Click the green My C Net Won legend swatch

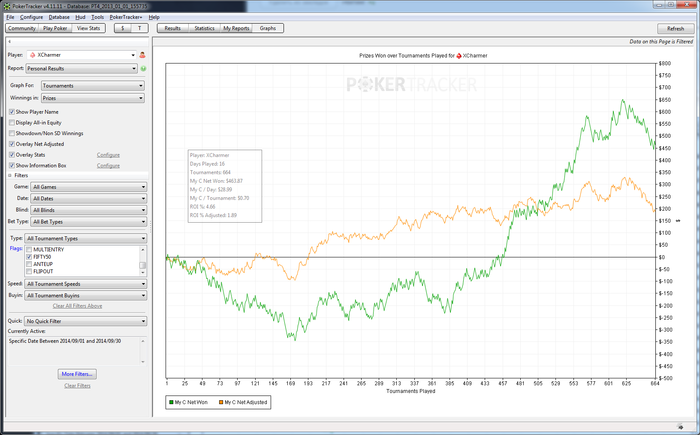coord(171,402)
